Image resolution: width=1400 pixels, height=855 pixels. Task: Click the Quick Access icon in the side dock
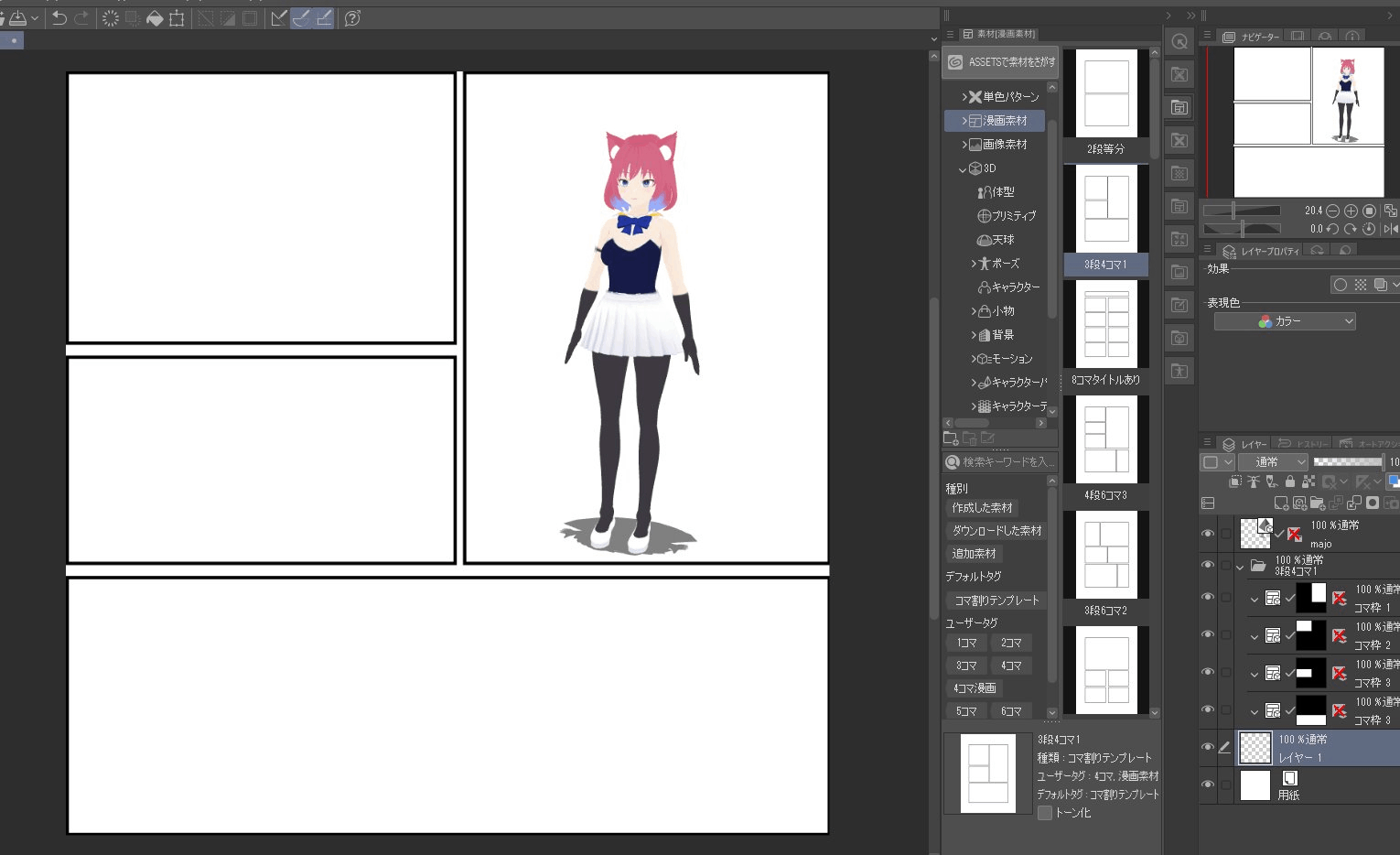pos(1179,41)
